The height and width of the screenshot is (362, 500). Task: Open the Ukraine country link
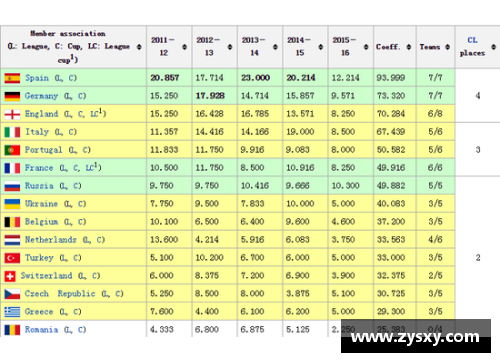[41, 204]
